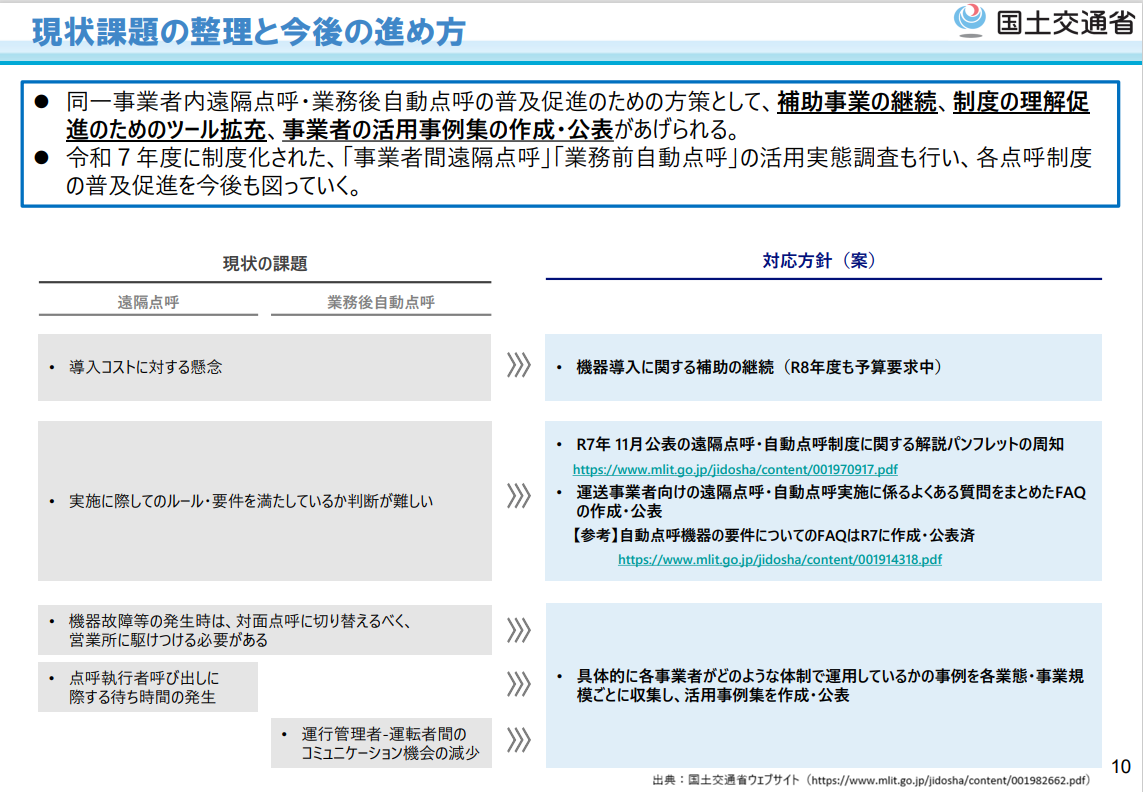The height and width of the screenshot is (792, 1143).
Task: Click the triple chevron next to 導入コスト row
Action: tap(518, 365)
